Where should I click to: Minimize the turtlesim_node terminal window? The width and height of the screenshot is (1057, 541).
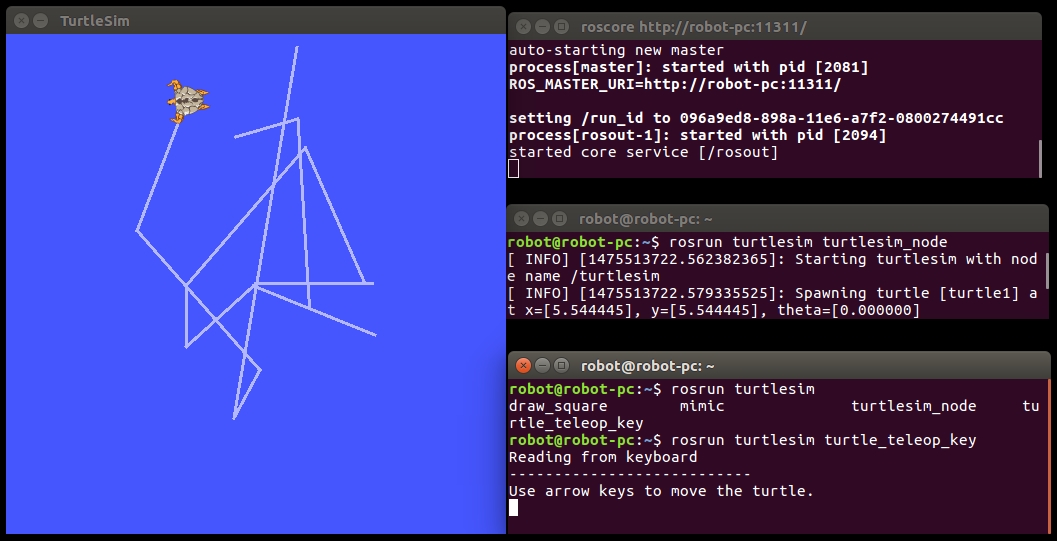(x=540, y=219)
